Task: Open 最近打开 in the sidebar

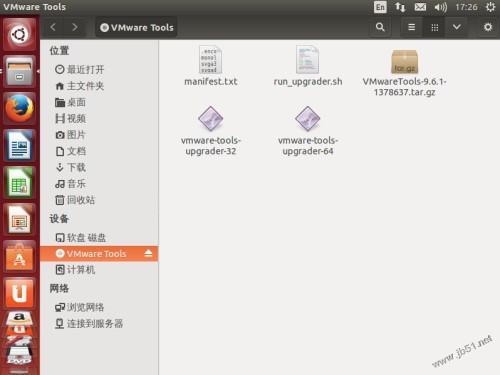Action: 79,70
